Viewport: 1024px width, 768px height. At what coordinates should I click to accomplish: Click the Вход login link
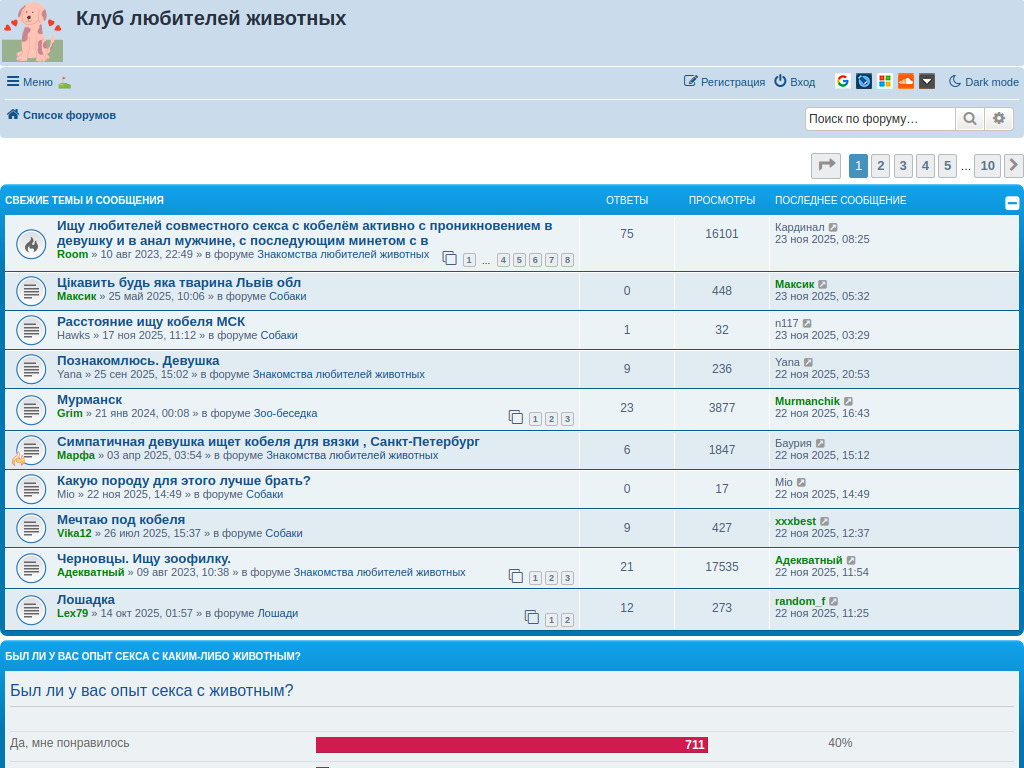coord(794,82)
